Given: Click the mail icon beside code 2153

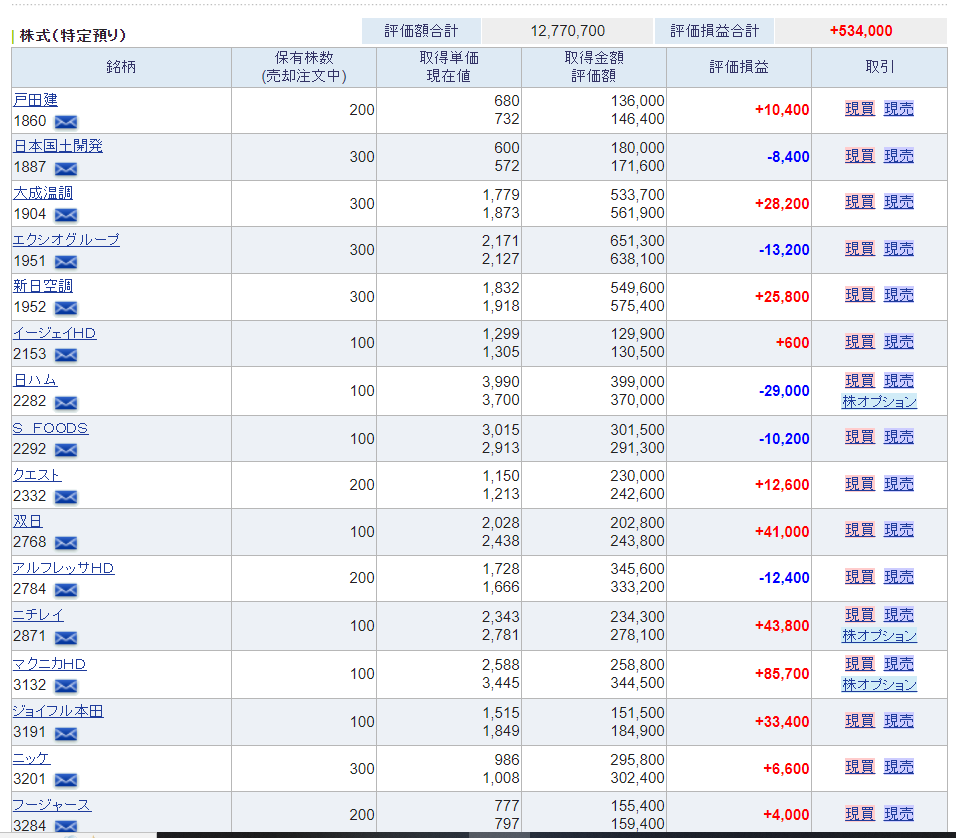Looking at the screenshot, I should pyautogui.click(x=66, y=354).
